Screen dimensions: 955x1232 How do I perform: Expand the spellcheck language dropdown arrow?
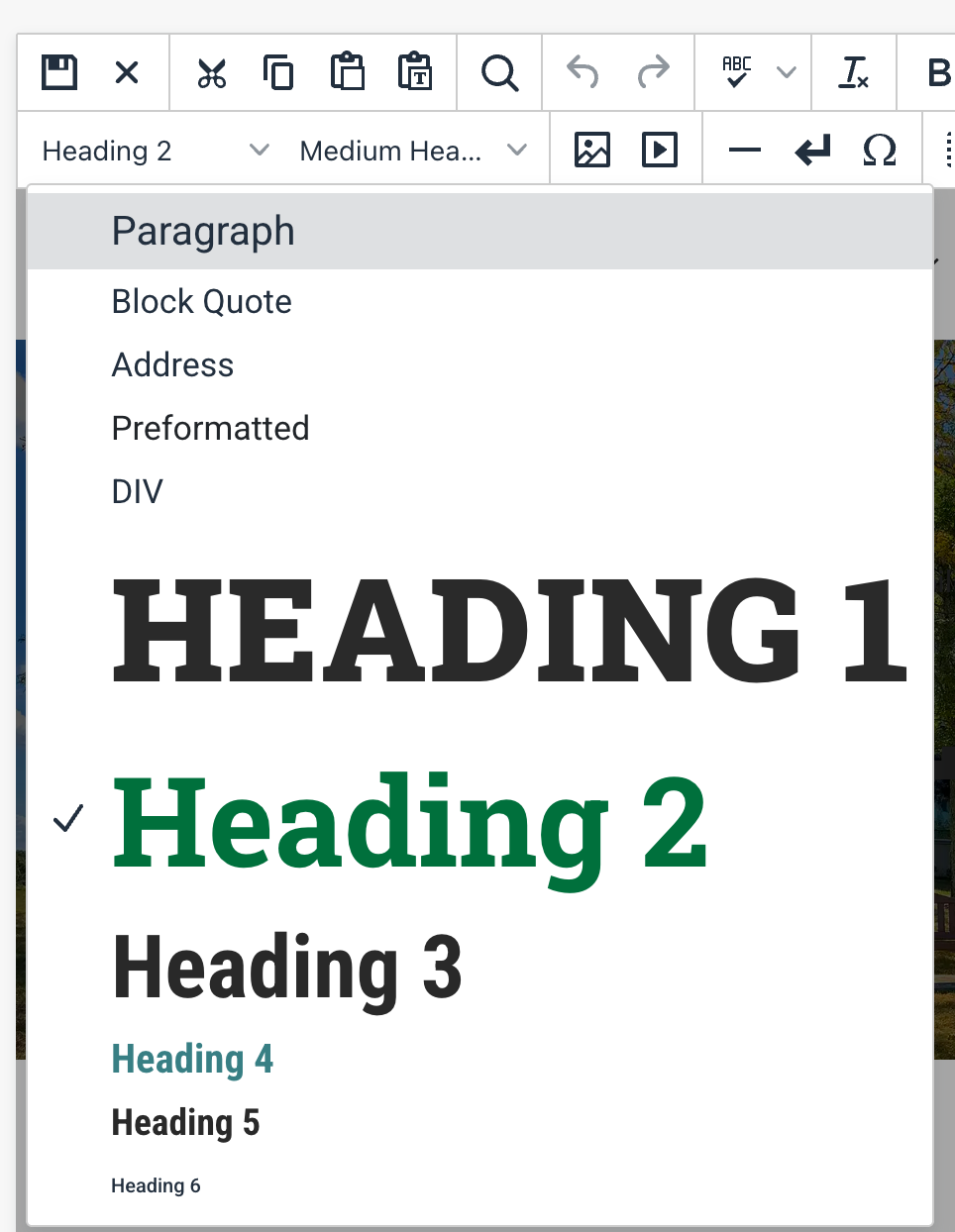(787, 72)
